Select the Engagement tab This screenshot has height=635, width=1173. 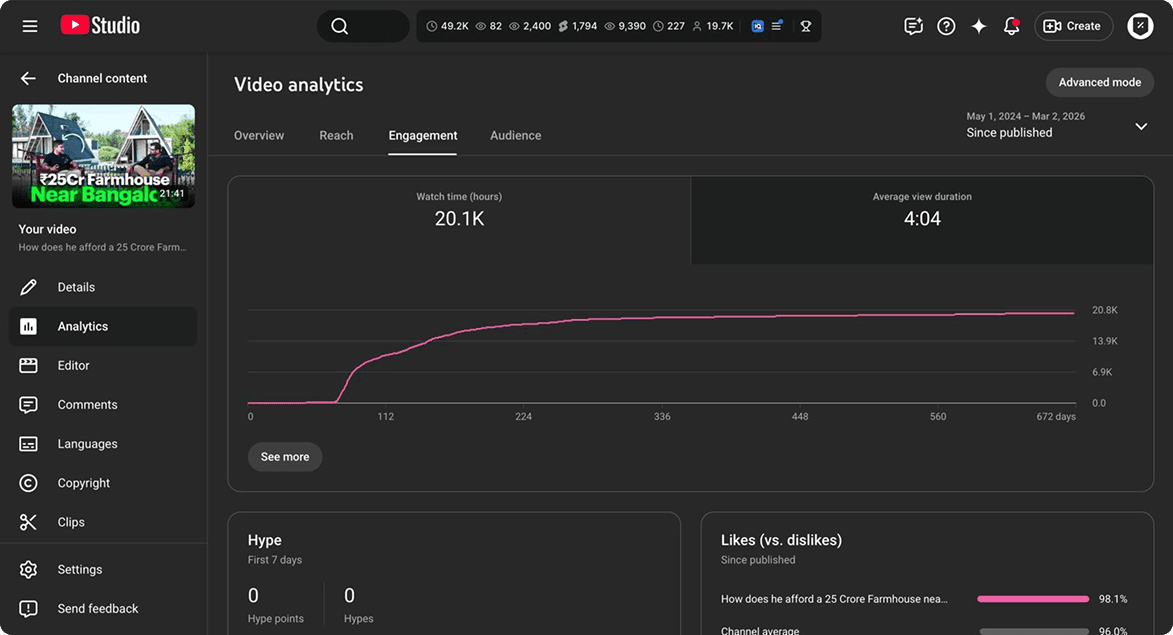(x=423, y=135)
